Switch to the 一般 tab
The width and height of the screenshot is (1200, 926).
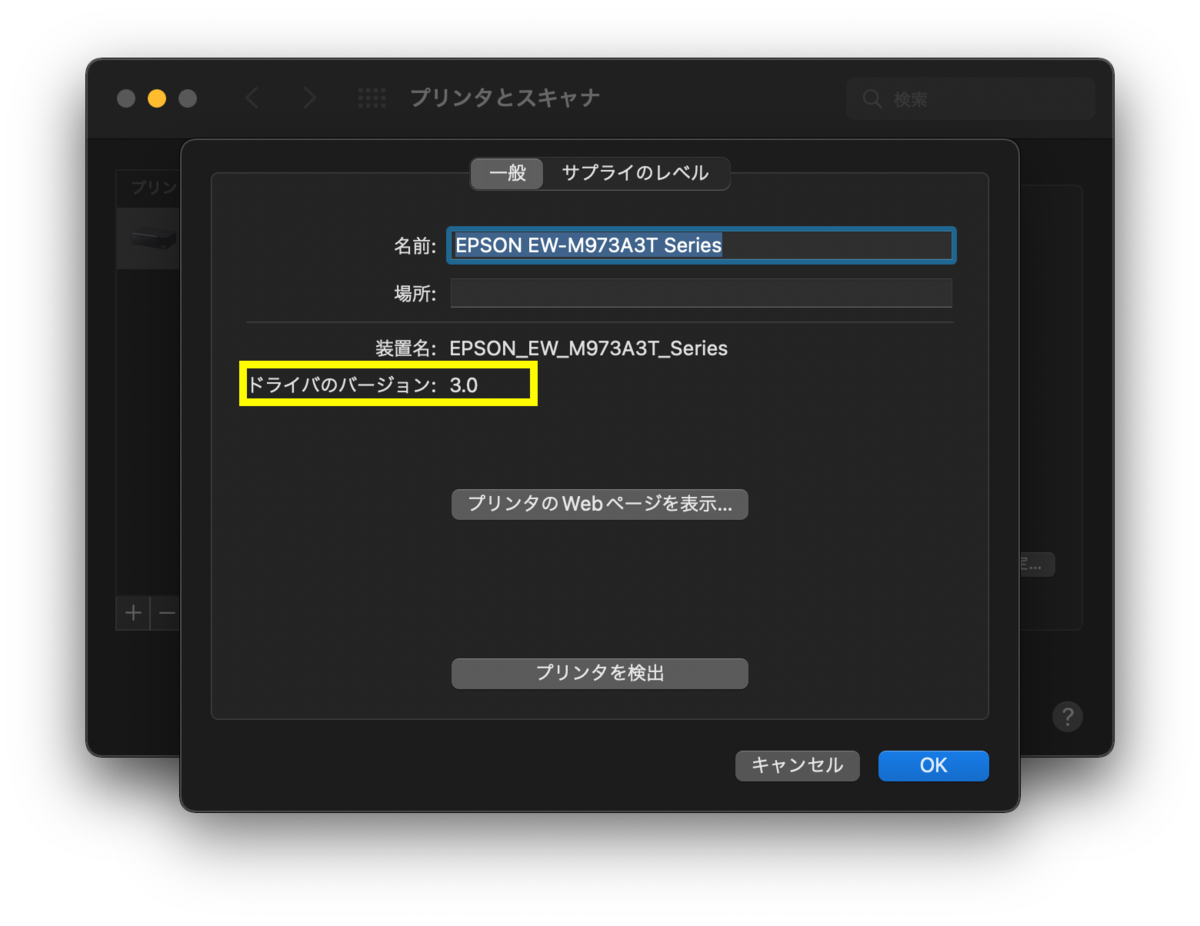coord(507,173)
